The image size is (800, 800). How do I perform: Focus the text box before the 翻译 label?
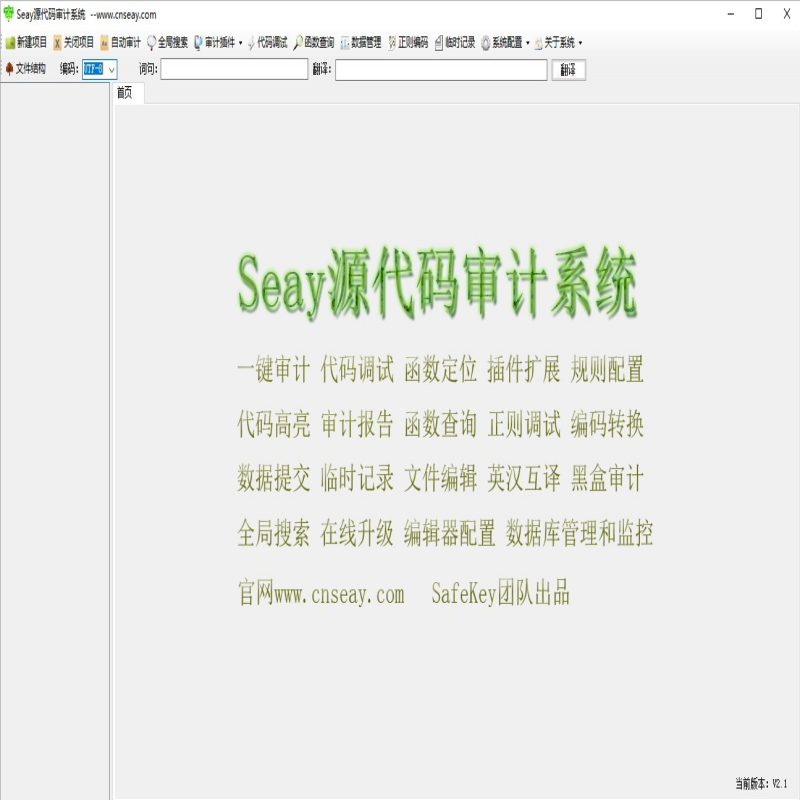pyautogui.click(x=234, y=69)
